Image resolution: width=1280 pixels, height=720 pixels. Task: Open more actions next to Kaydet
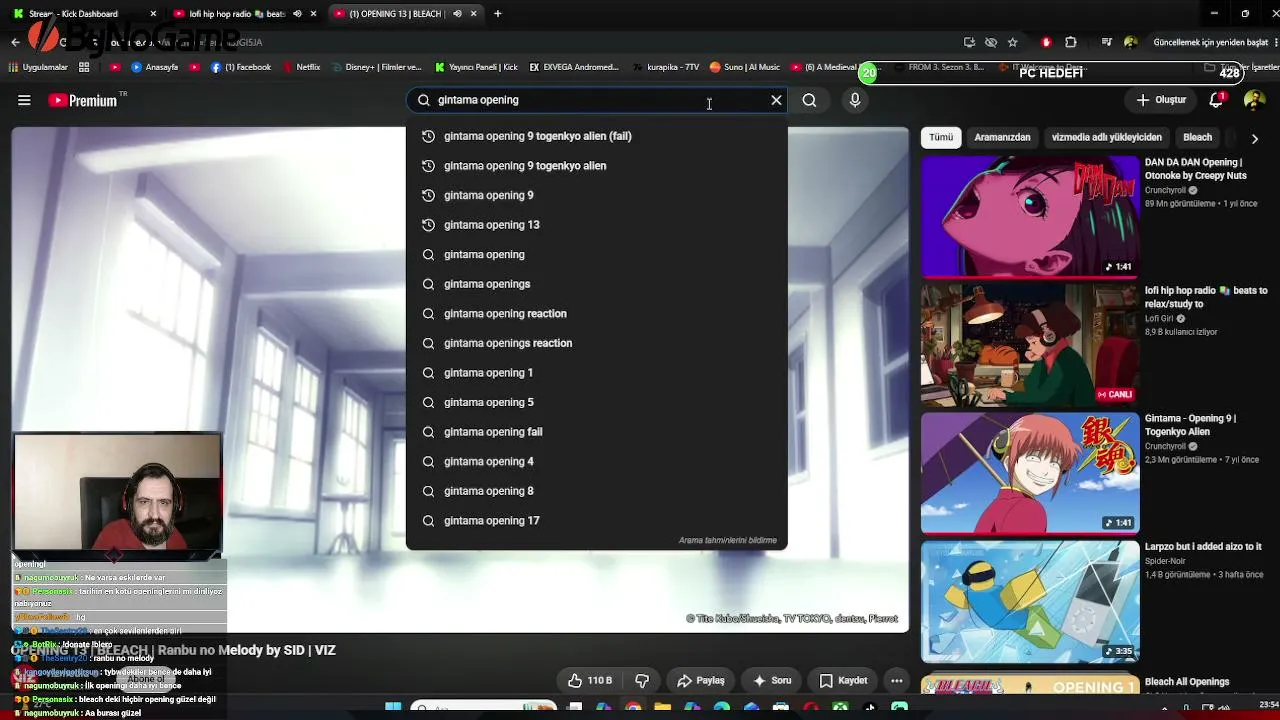[x=897, y=681]
